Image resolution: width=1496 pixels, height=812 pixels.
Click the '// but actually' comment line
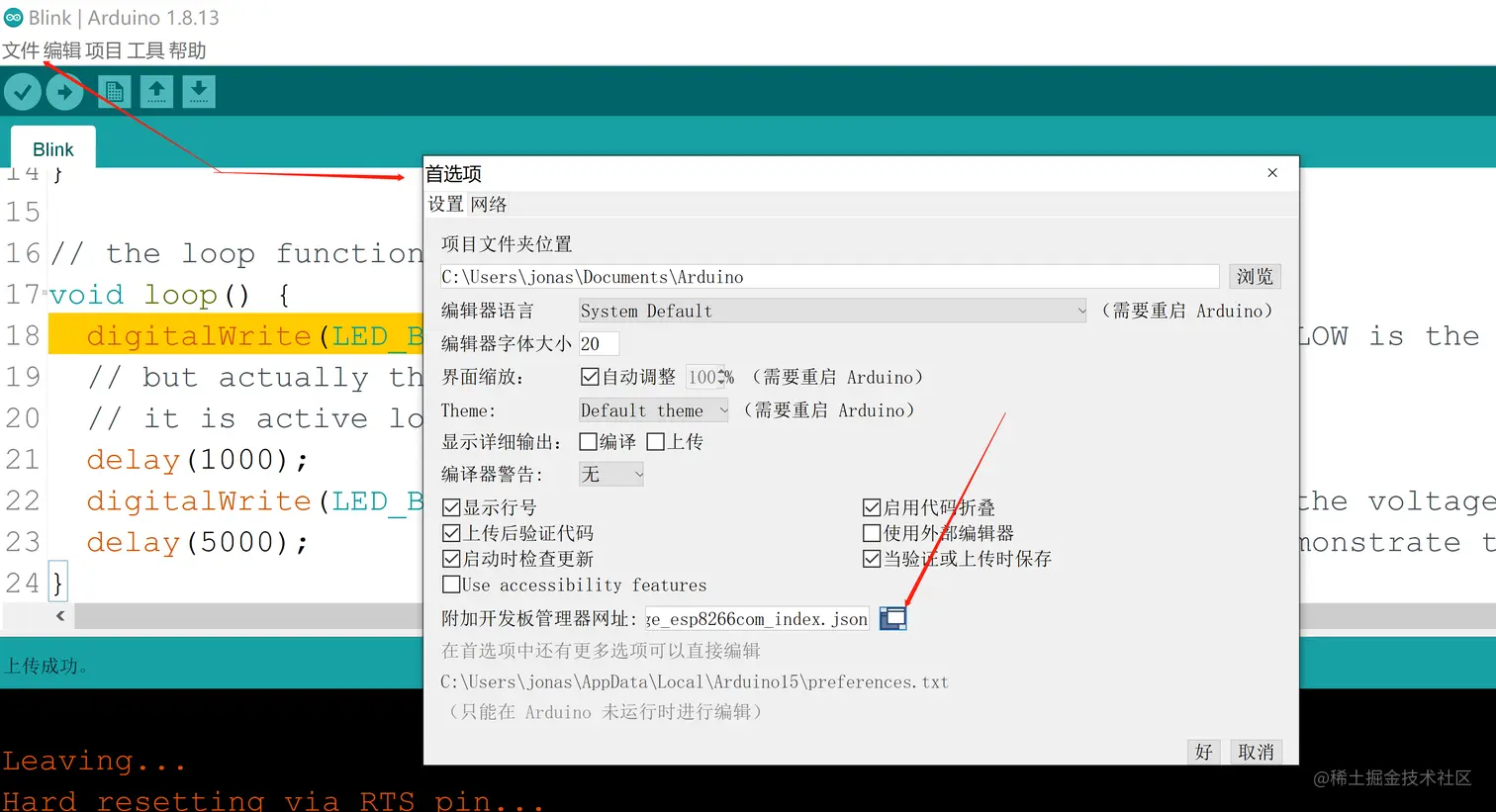point(254,377)
